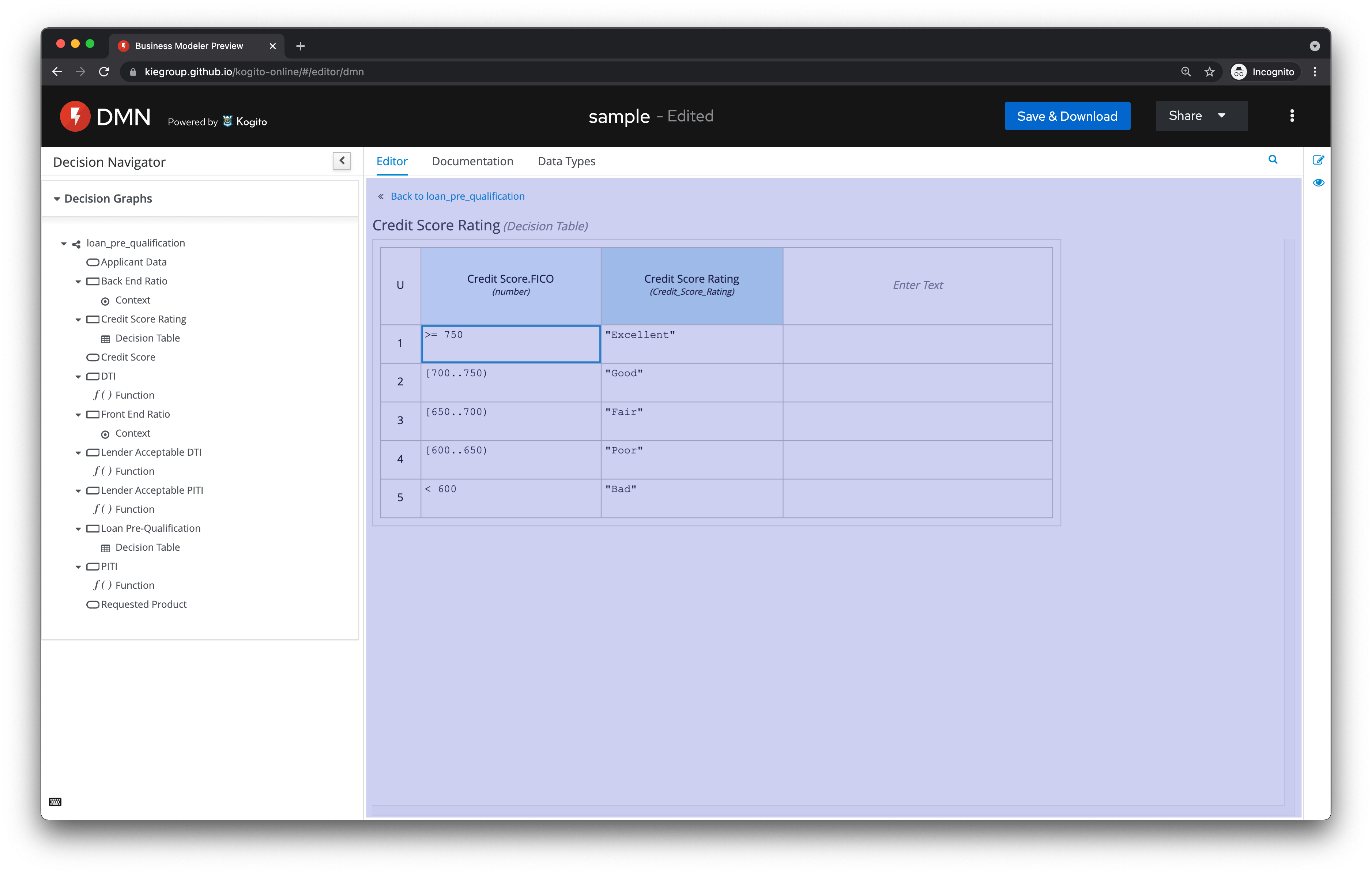Viewport: 1372px width, 874px height.
Task: Collapse the PITI tree node
Action: pos(78,567)
